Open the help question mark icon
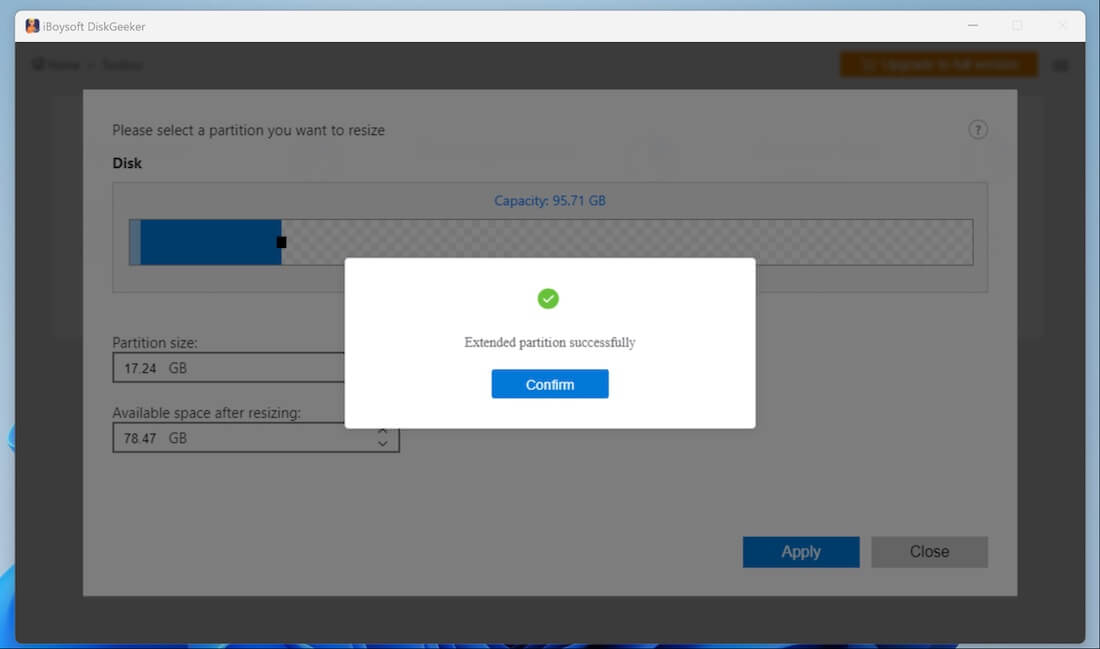The width and height of the screenshot is (1100, 649). pos(978,130)
